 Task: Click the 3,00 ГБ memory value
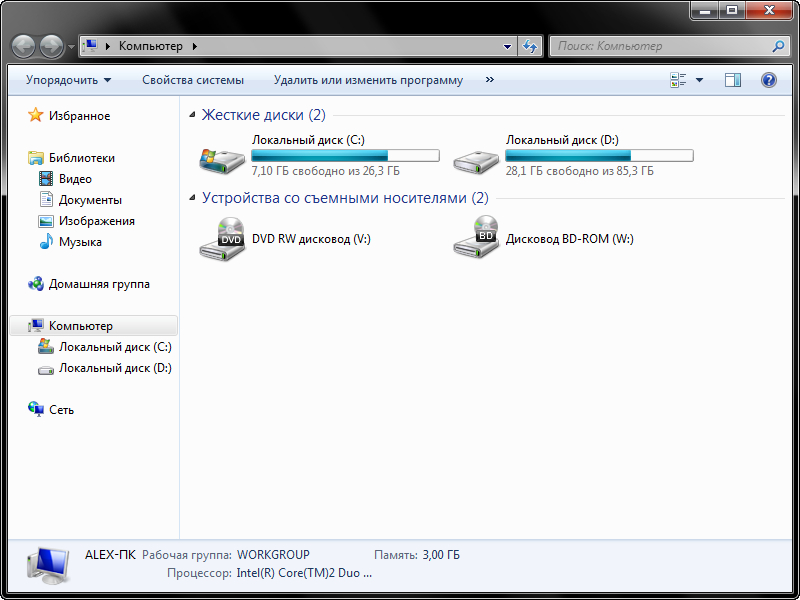[441, 555]
